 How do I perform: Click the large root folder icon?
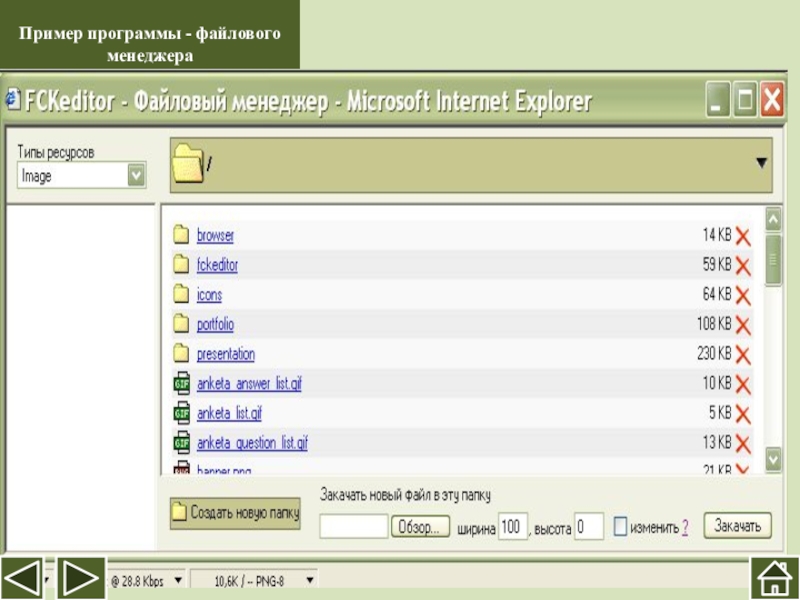pyautogui.click(x=188, y=163)
